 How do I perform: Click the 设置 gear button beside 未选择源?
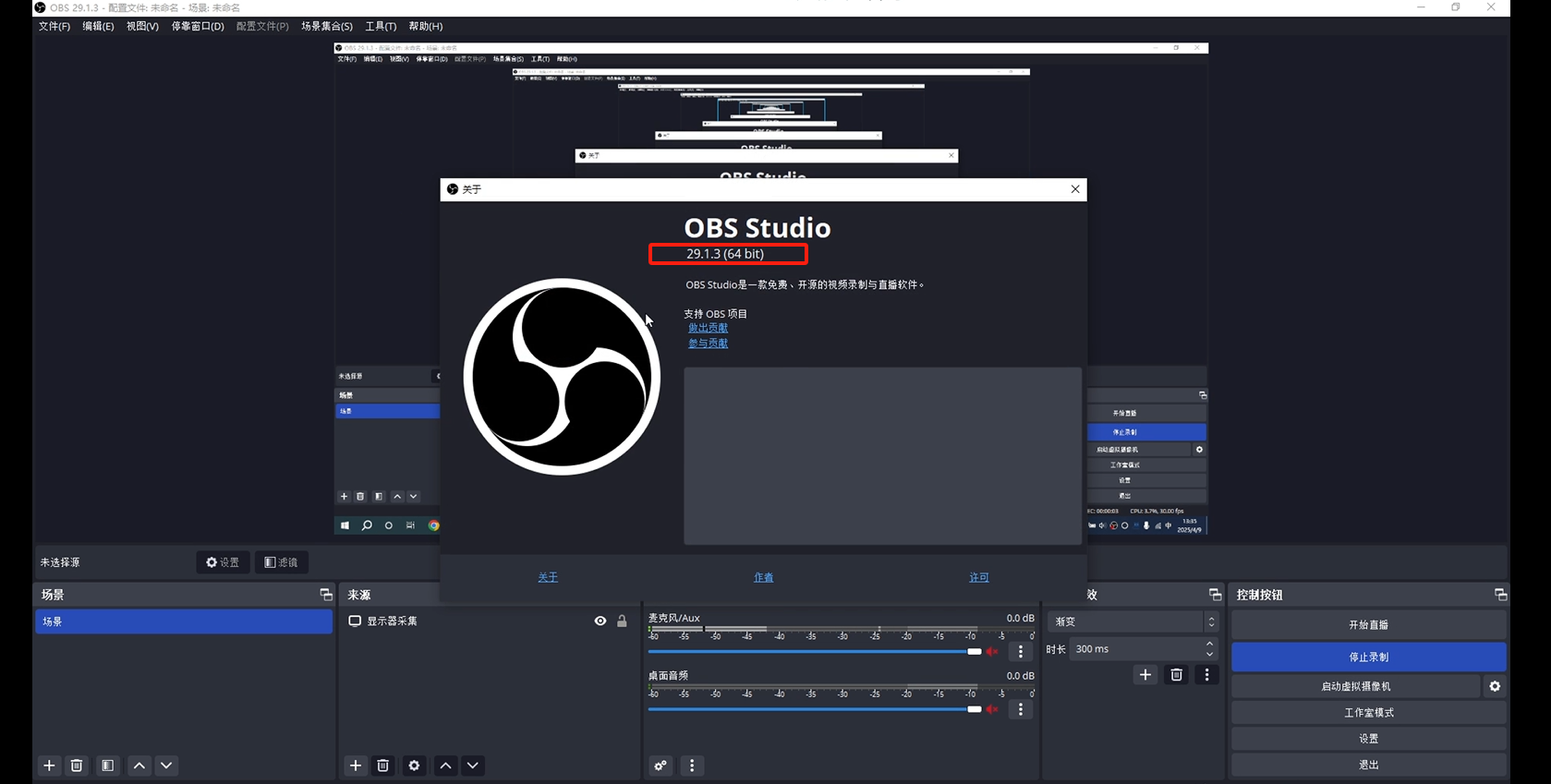tap(223, 562)
